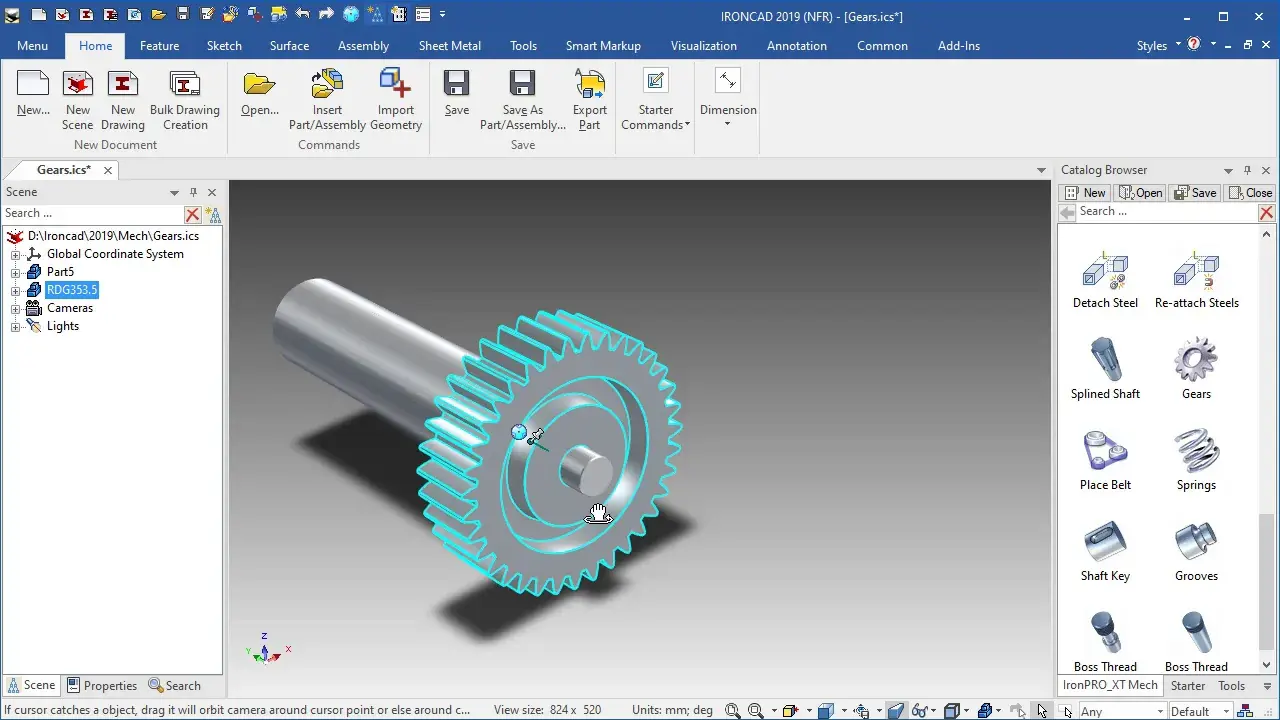Pick the Splined Shaft catalog item
Screen dimensions: 1280x720
(1105, 369)
